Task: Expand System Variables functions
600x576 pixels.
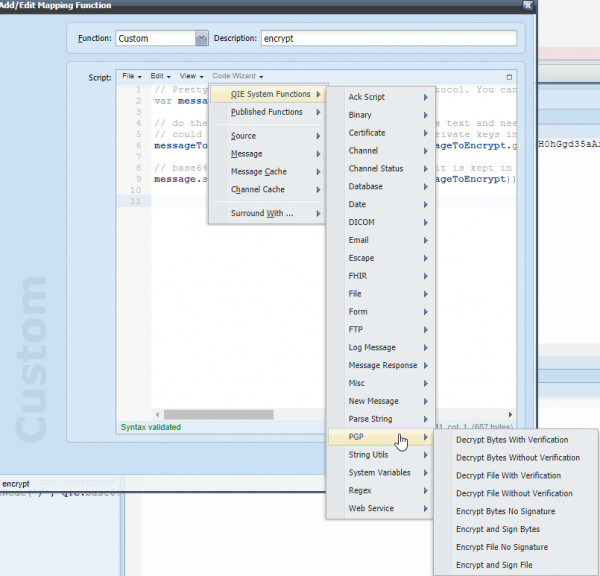Action: [381, 473]
